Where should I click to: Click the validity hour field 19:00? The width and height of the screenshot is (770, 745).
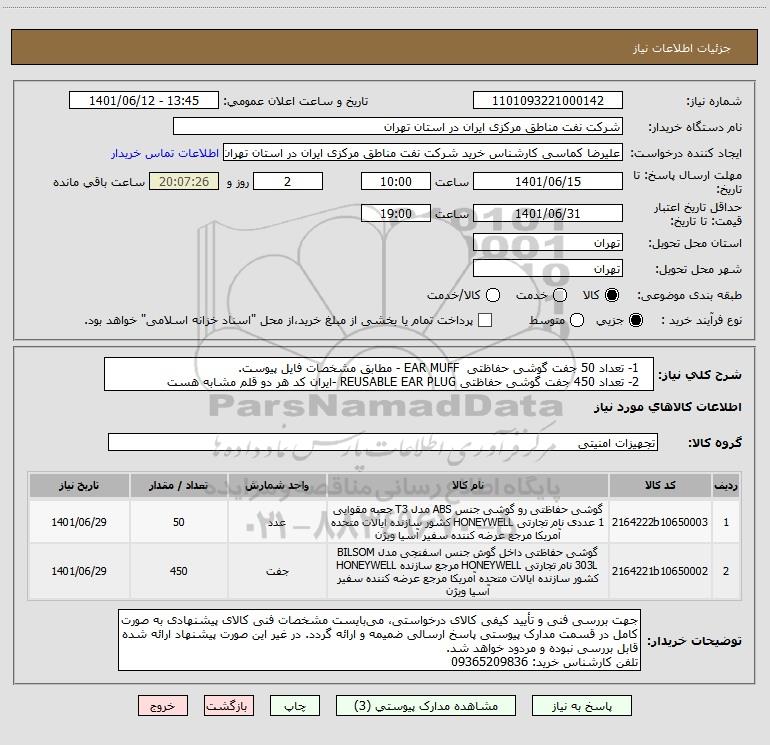click(x=396, y=213)
